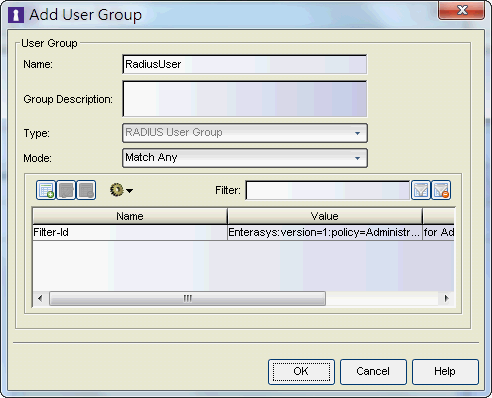Image resolution: width=492 pixels, height=398 pixels.
Task: Sort by the Name column header
Action: click(130, 216)
